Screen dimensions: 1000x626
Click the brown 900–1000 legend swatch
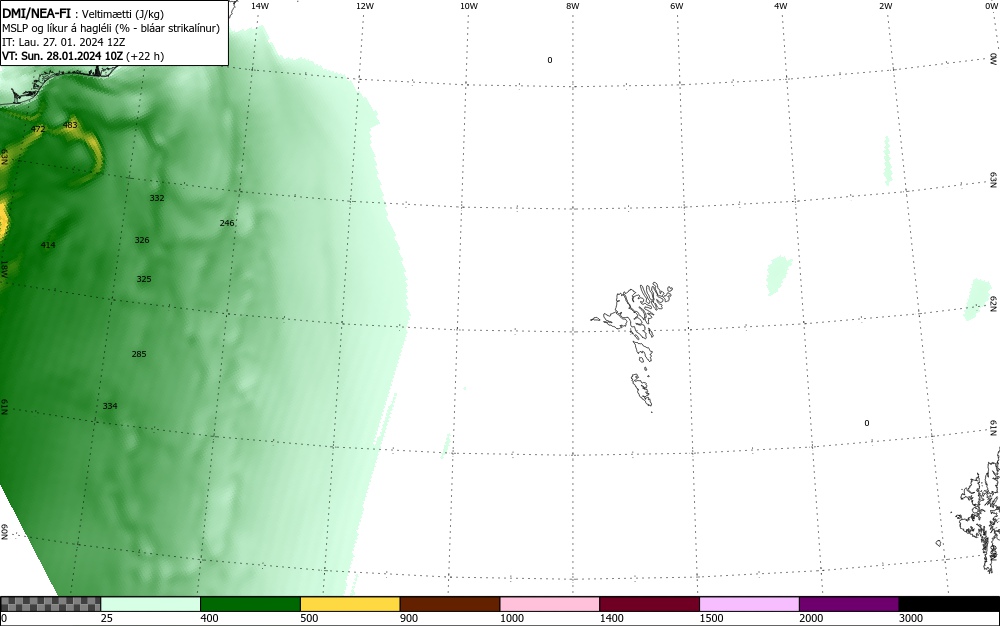[450, 604]
